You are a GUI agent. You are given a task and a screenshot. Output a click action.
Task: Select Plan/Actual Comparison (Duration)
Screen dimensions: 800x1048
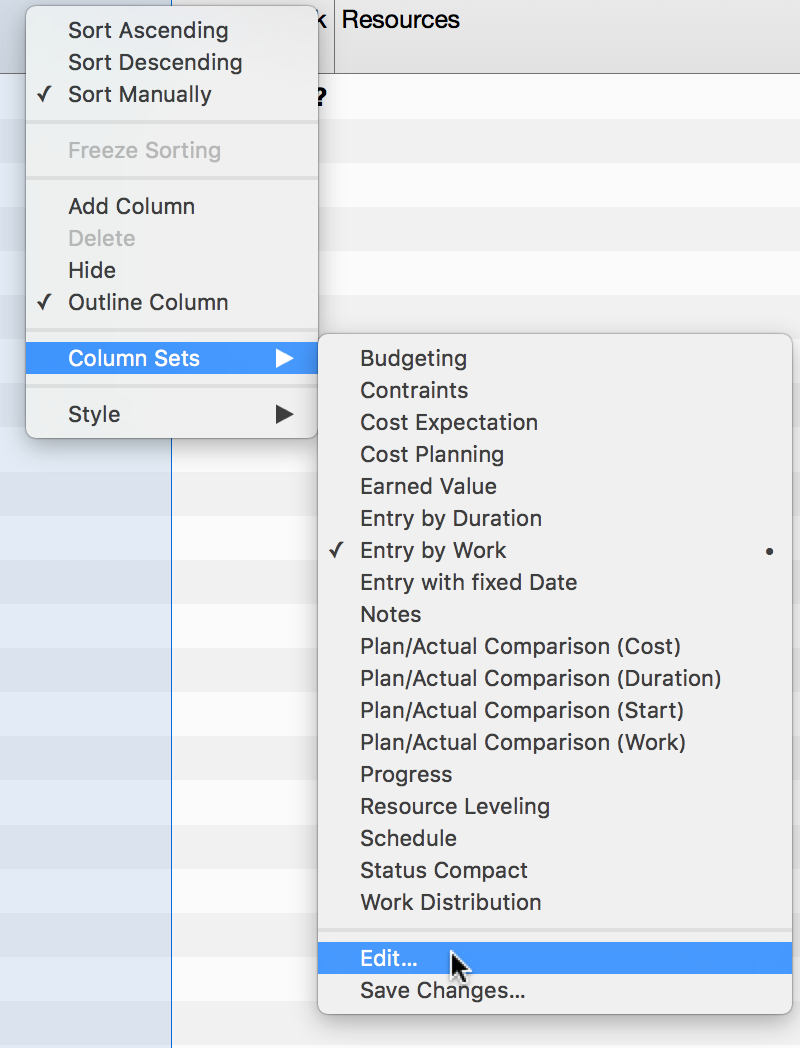click(555, 679)
